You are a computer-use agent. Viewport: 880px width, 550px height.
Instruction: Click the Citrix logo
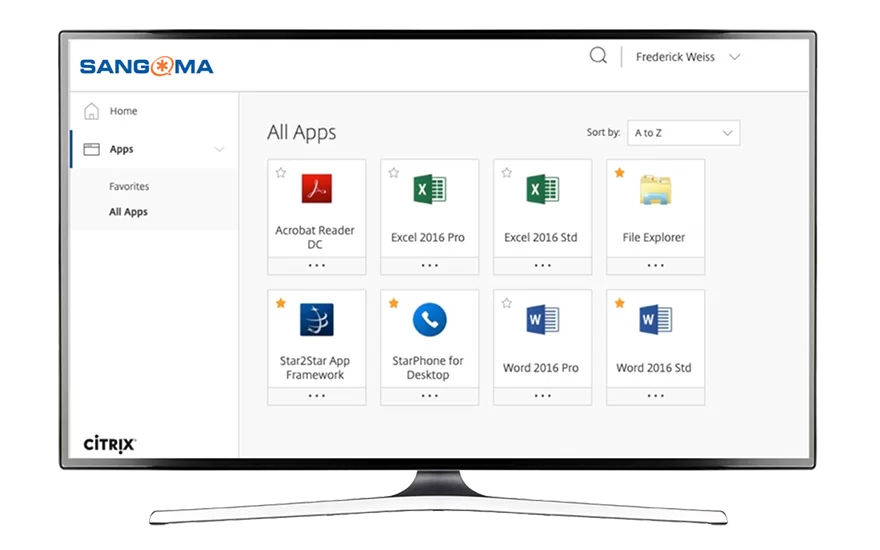pyautogui.click(x=110, y=443)
